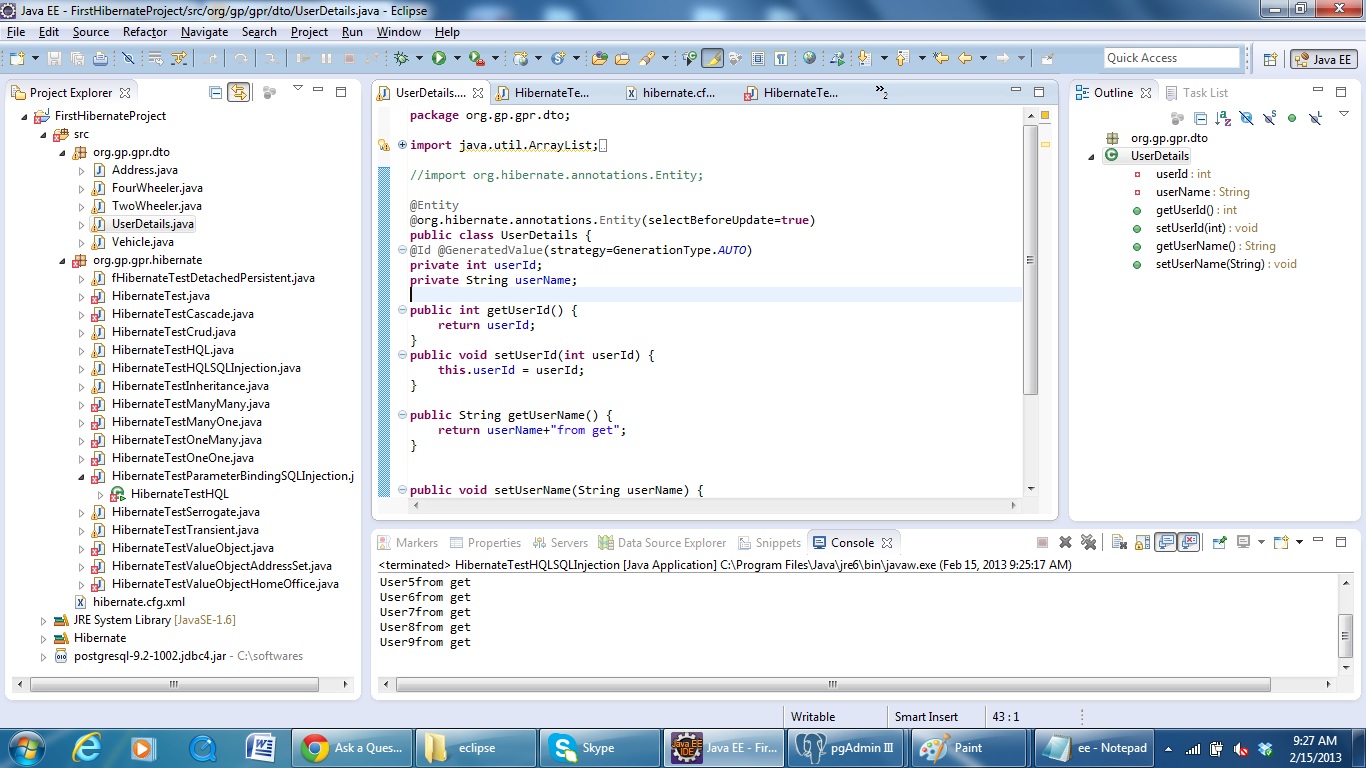1366x768 pixels.
Task: Open the Java EE perspective button
Action: click(1322, 58)
